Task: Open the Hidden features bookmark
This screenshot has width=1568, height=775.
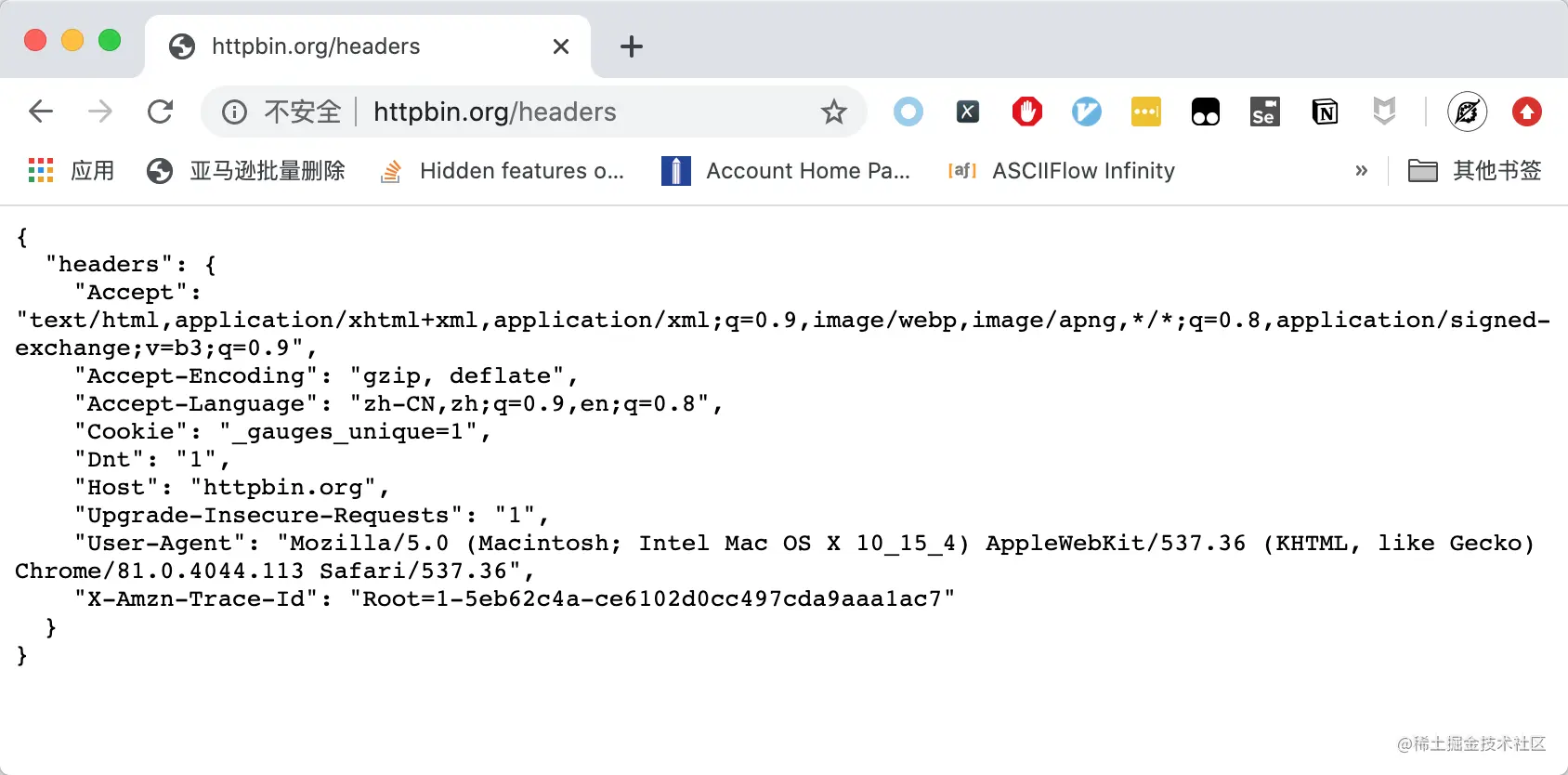Action: tap(503, 171)
